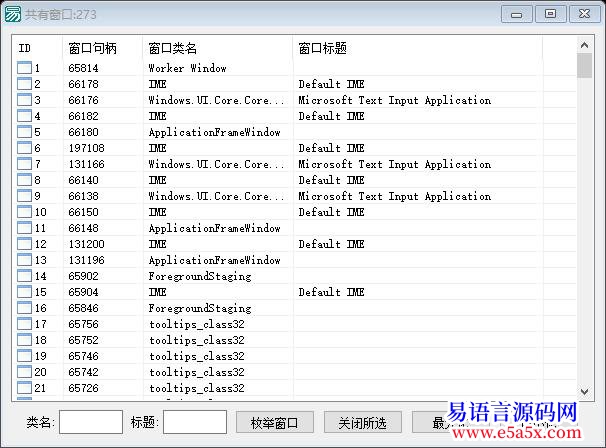Click the window icon of row 11
The image size is (606, 448).
point(24,228)
